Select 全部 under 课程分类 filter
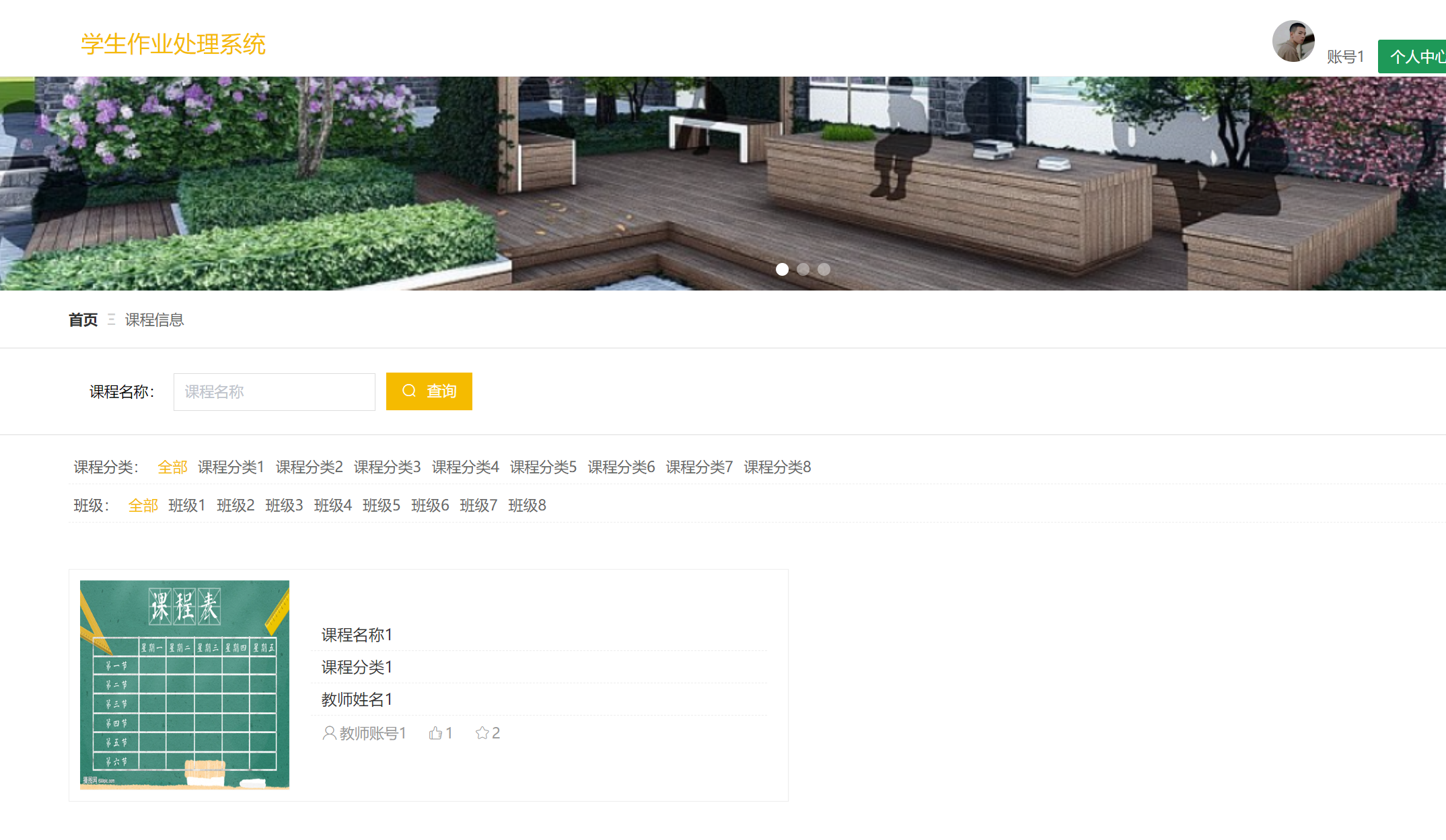Image resolution: width=1446 pixels, height=840 pixels. coord(172,467)
